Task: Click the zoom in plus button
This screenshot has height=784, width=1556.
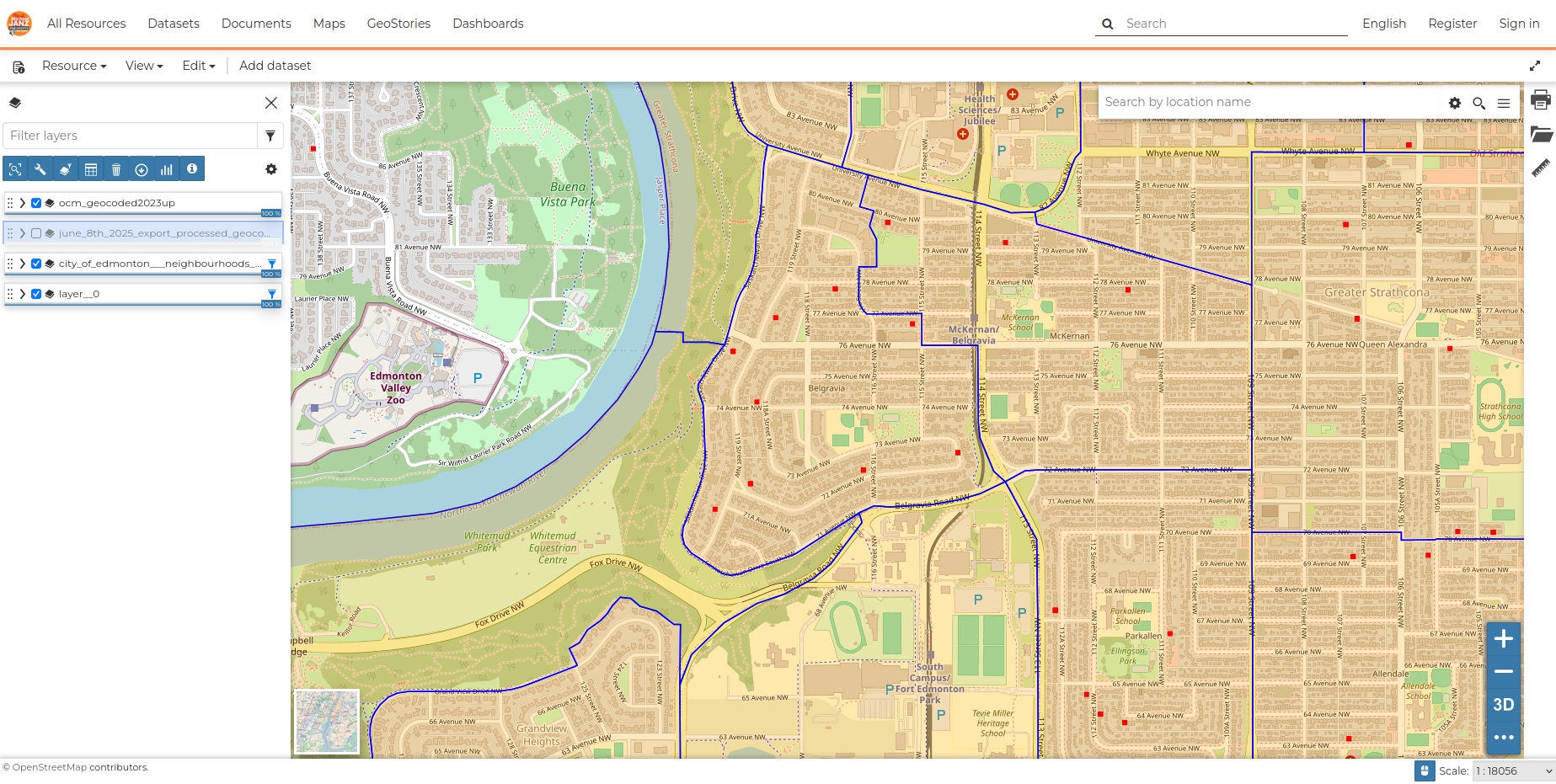Action: [1503, 639]
